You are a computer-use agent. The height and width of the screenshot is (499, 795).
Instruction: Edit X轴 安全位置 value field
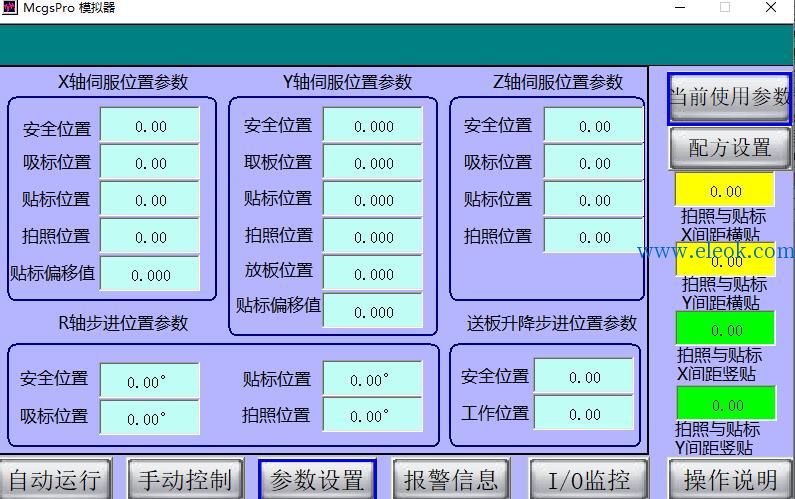point(150,125)
